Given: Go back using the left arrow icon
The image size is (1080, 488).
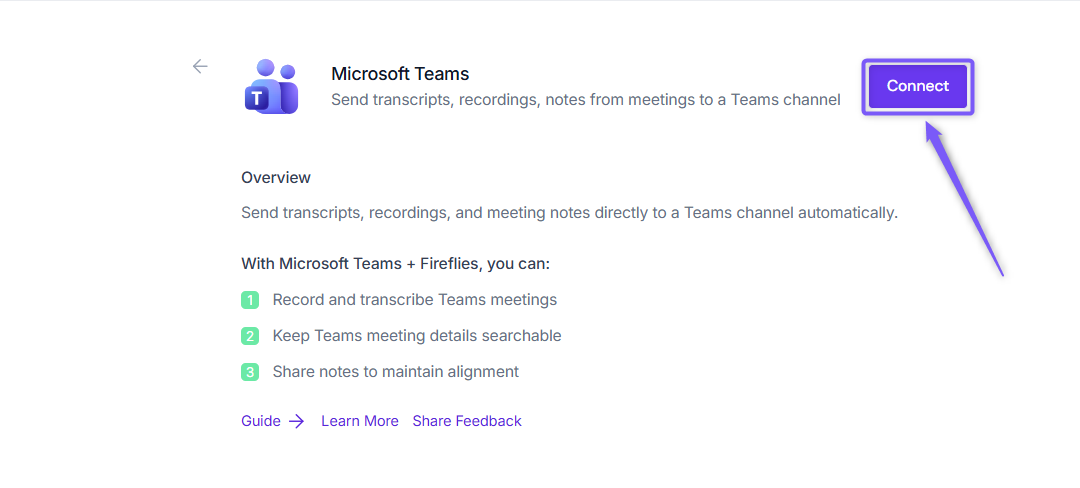Looking at the screenshot, I should pos(200,66).
